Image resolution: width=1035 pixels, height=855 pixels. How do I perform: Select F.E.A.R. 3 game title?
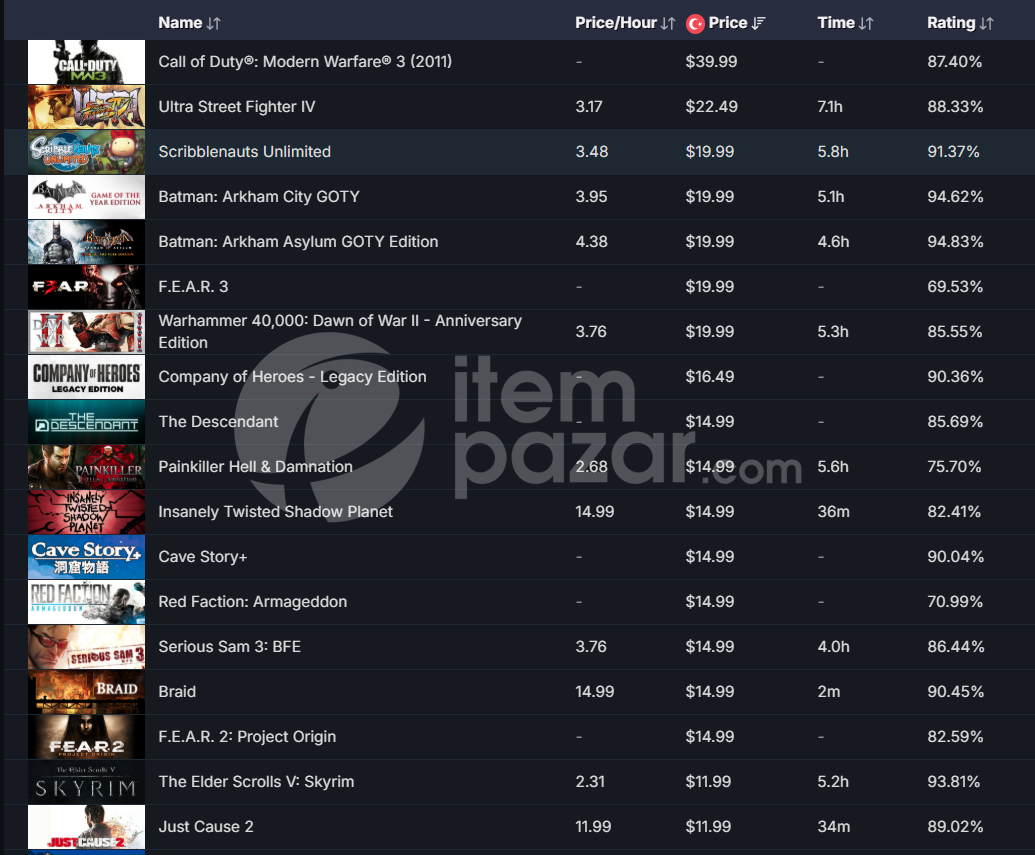193,287
